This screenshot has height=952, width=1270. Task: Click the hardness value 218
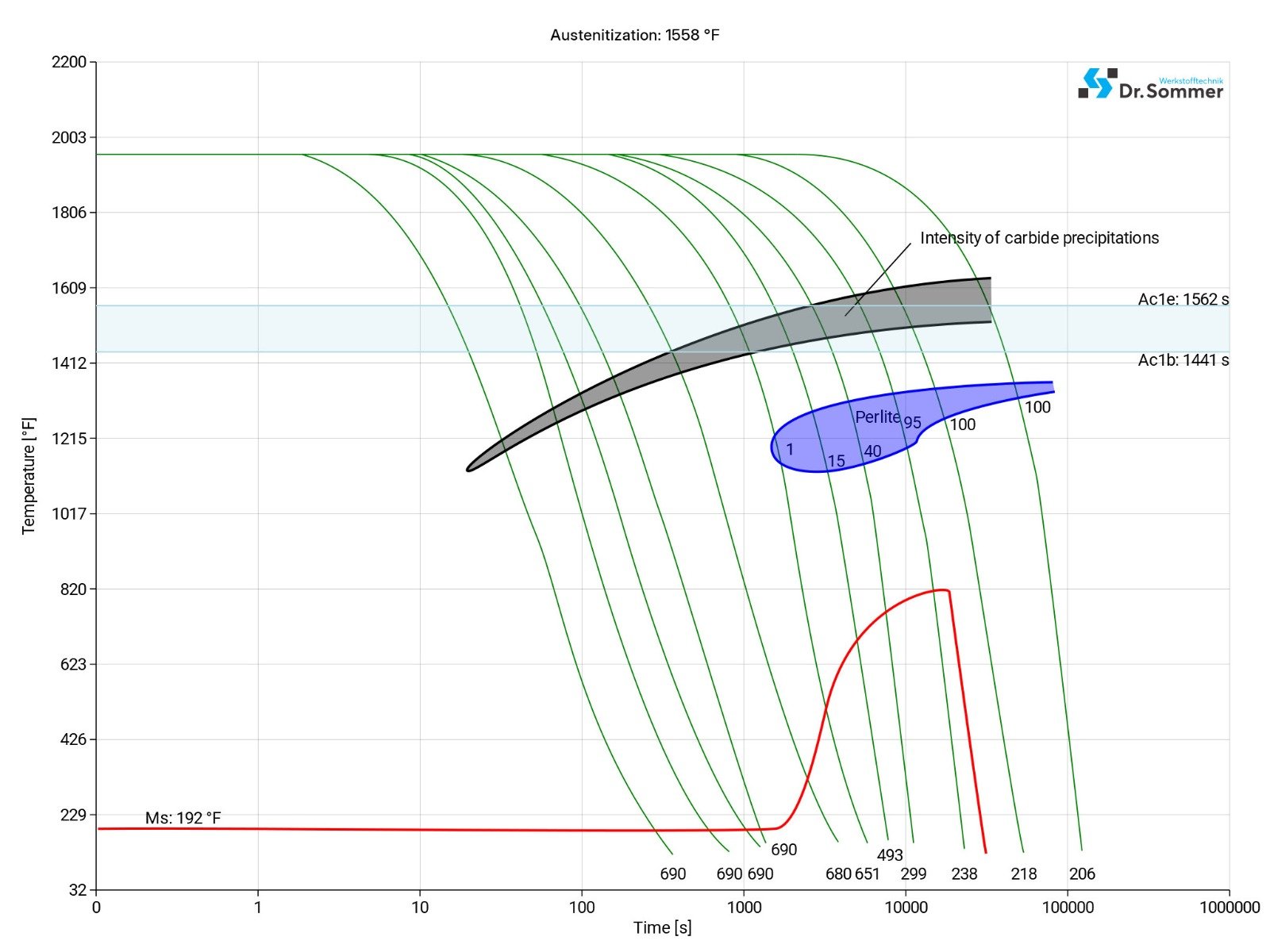tap(1024, 874)
